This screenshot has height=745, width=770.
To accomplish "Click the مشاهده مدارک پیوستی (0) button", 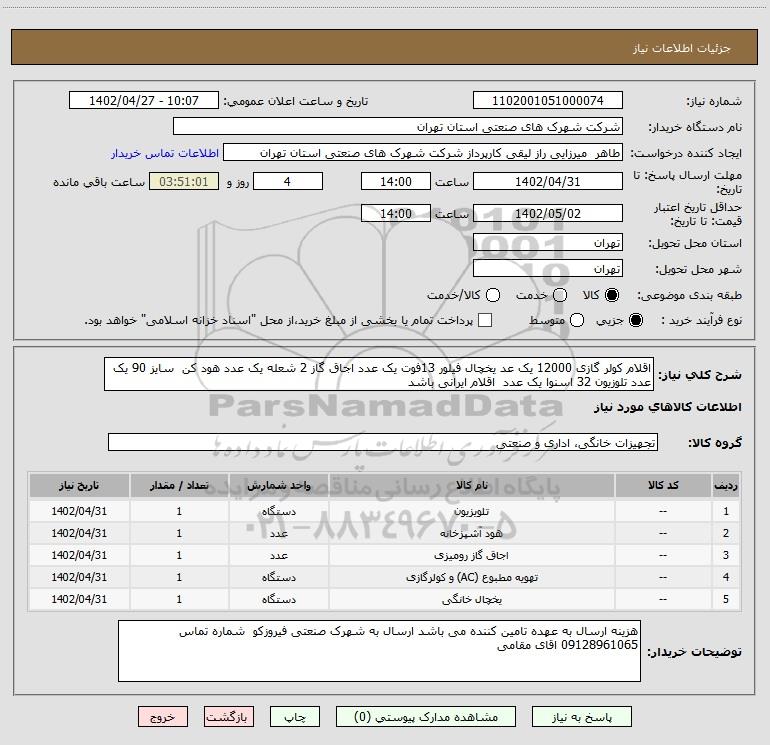I will coord(426,717).
